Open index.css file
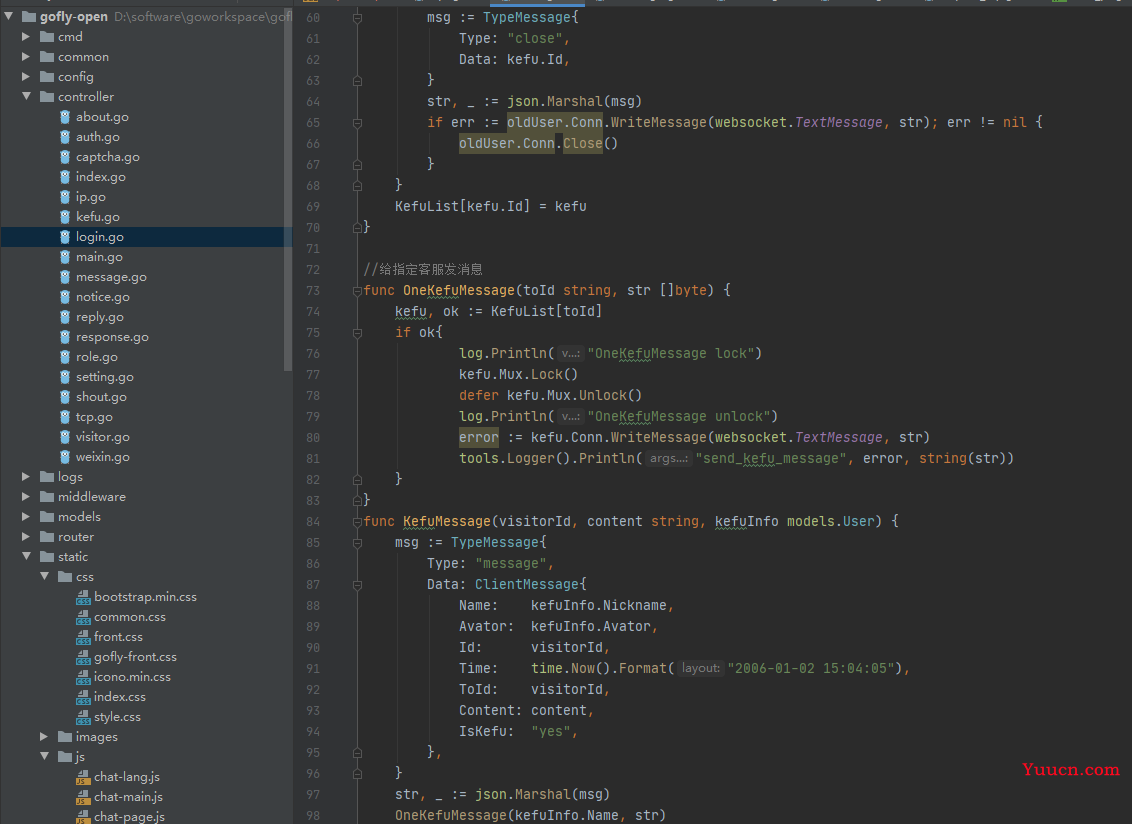The width and height of the screenshot is (1132, 824). click(x=120, y=697)
